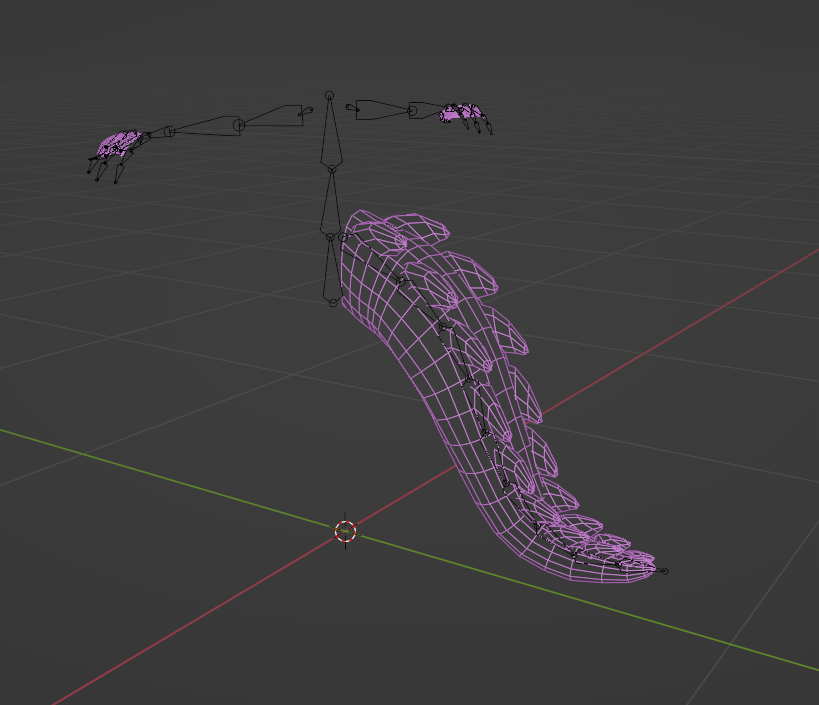Select the right hand mesh
Image resolution: width=819 pixels, height=705 pixels.
pos(462,112)
